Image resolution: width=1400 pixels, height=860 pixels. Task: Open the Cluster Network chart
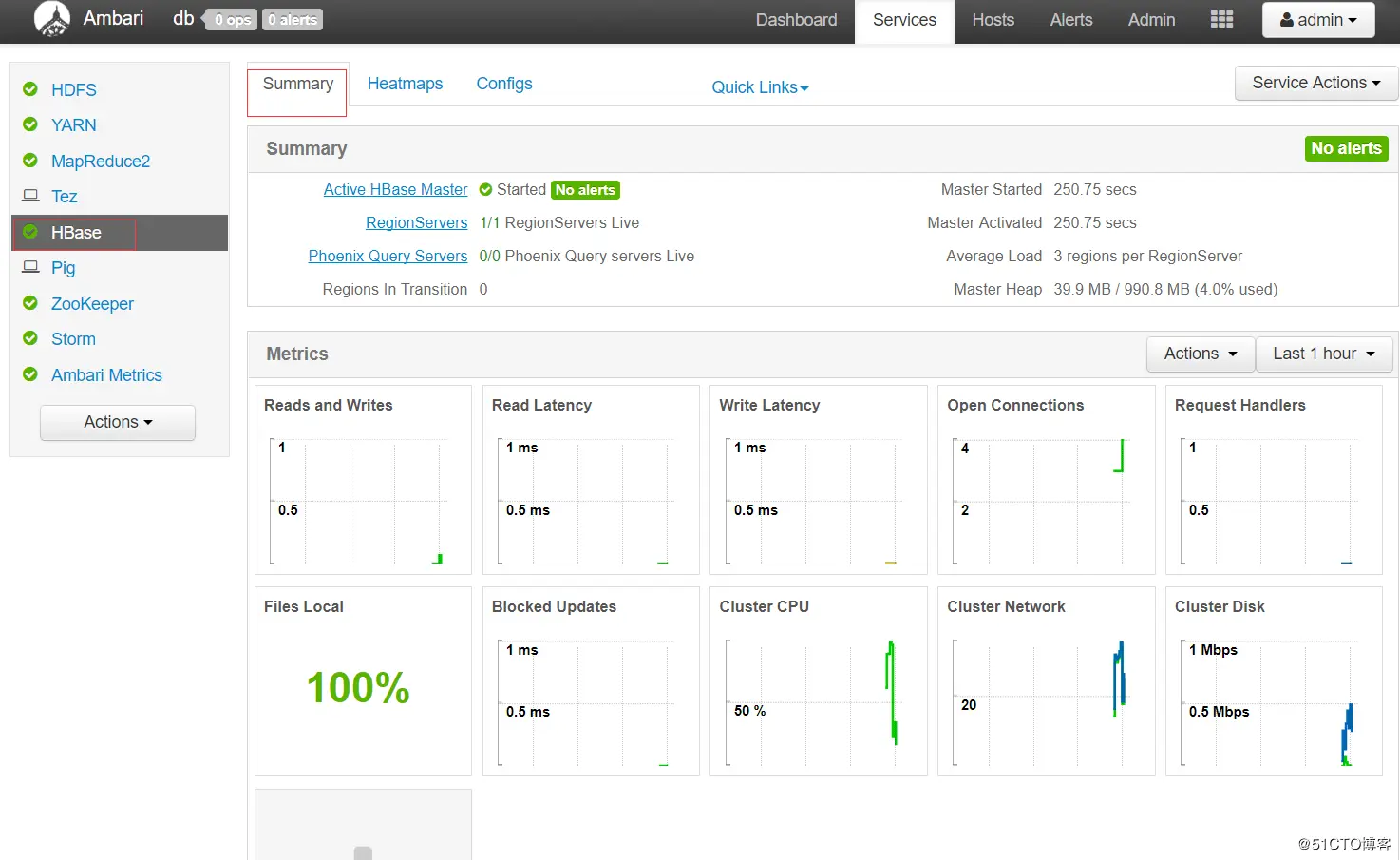click(1047, 681)
